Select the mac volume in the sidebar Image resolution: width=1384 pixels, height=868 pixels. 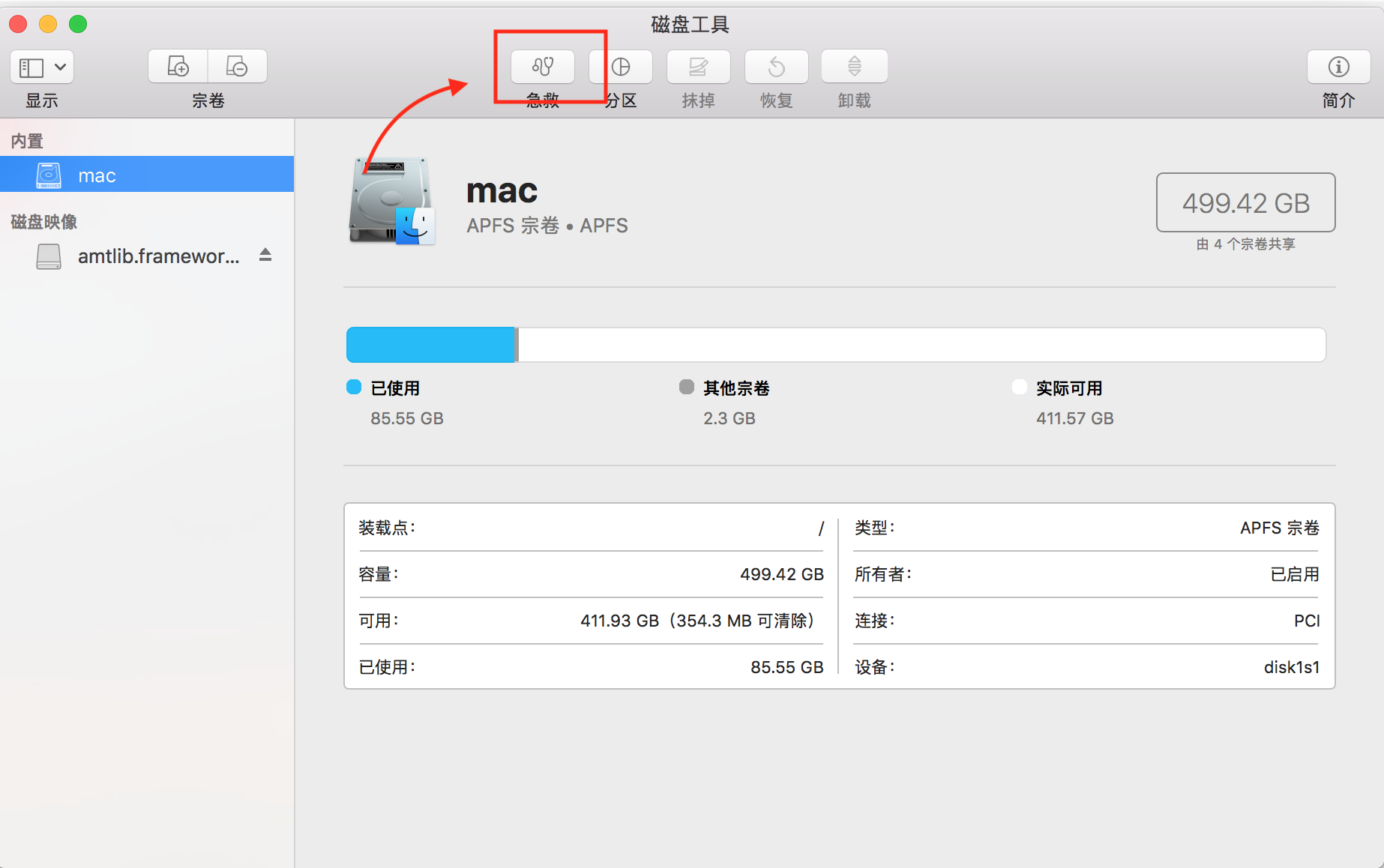pos(147,175)
